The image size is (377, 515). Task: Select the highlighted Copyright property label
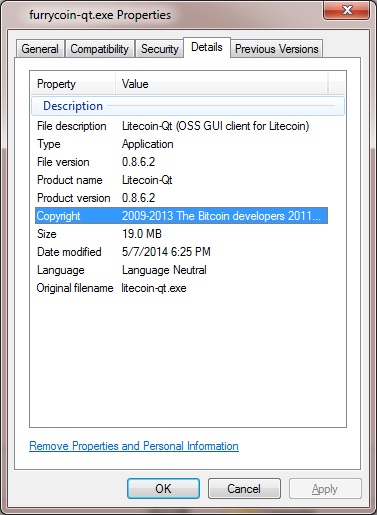coord(59,216)
